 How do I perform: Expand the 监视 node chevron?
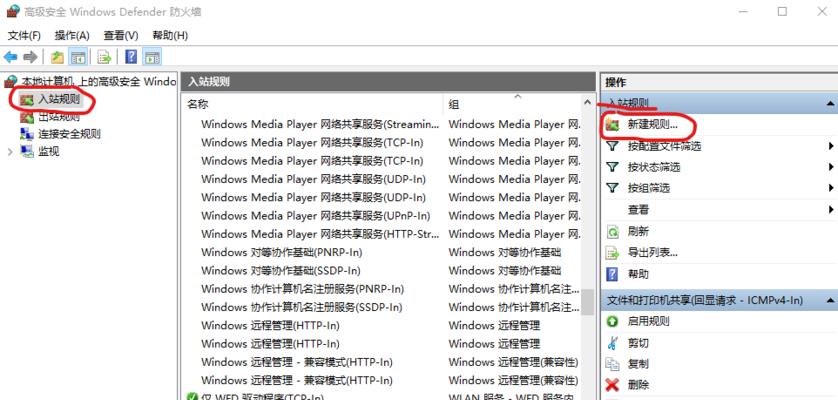[10, 152]
